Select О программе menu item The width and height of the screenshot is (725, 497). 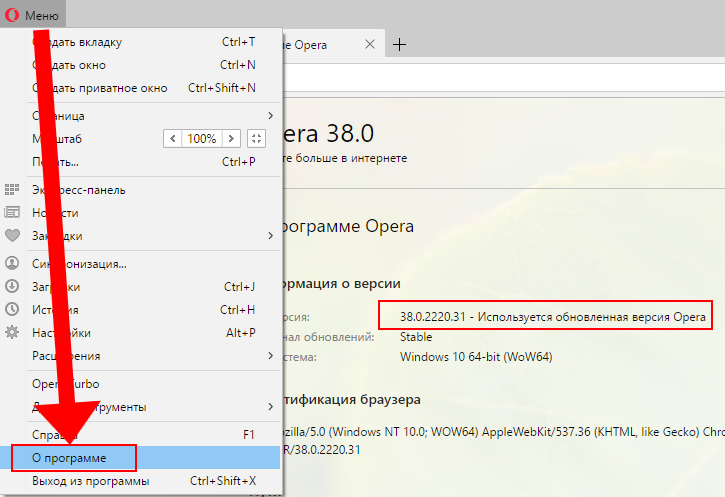pos(72,458)
